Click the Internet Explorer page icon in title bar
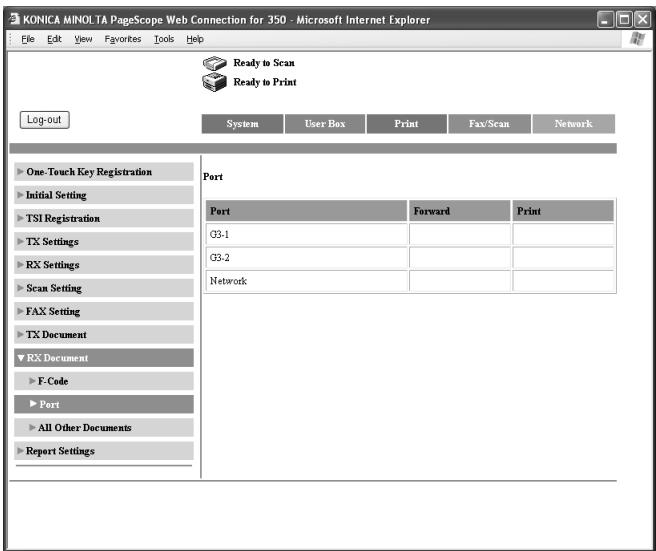The image size is (656, 551). click(x=15, y=19)
